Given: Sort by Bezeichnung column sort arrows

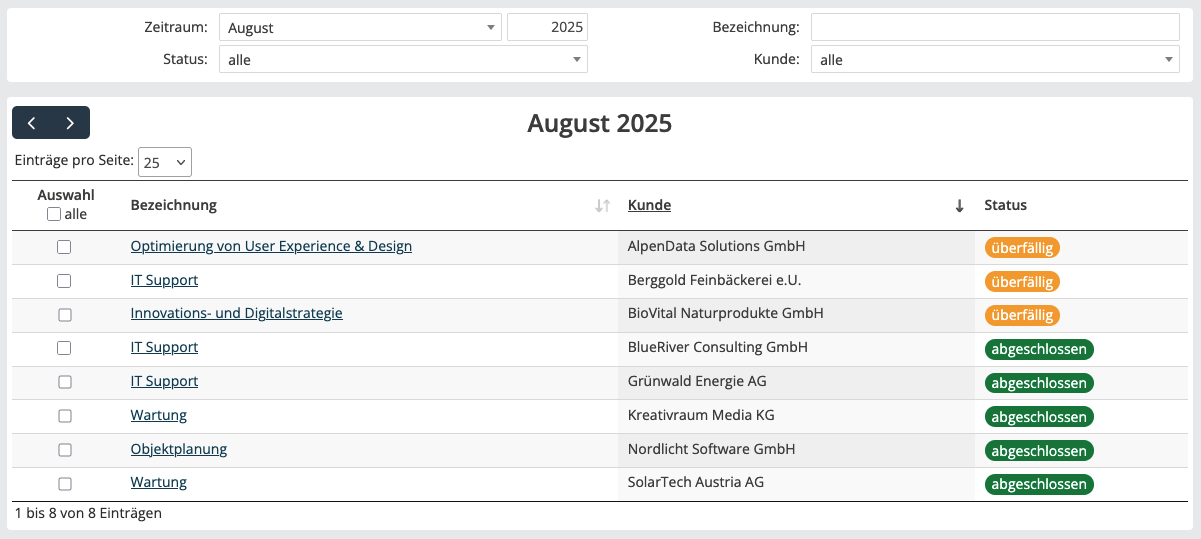Looking at the screenshot, I should [x=602, y=206].
